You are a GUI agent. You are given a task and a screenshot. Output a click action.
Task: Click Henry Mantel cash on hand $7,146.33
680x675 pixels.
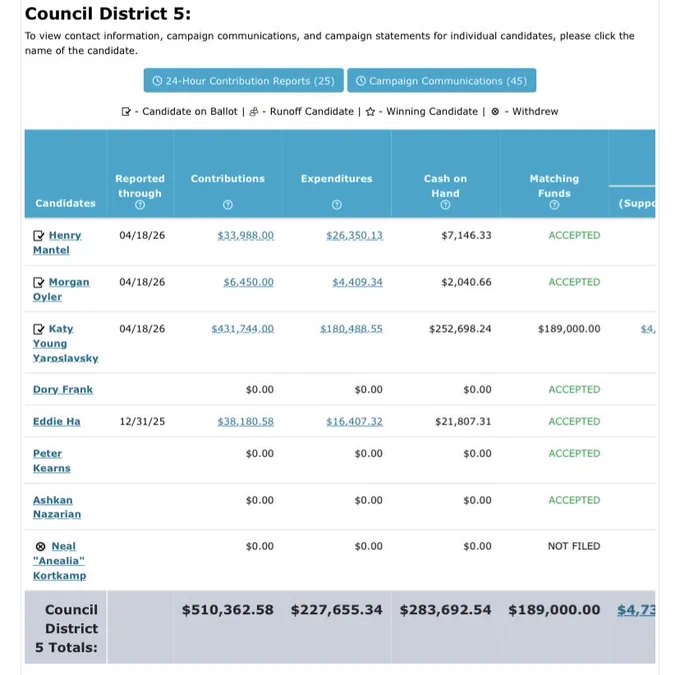pos(466,235)
